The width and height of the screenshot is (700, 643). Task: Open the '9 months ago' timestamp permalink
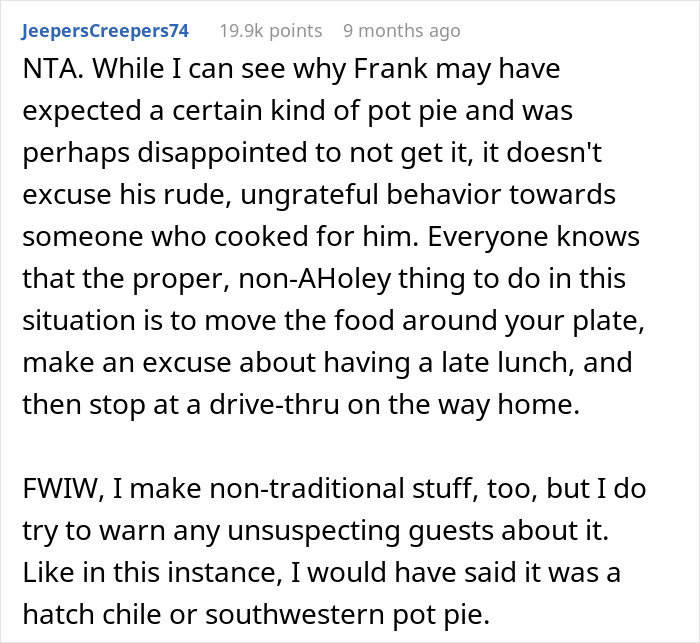pyautogui.click(x=402, y=31)
